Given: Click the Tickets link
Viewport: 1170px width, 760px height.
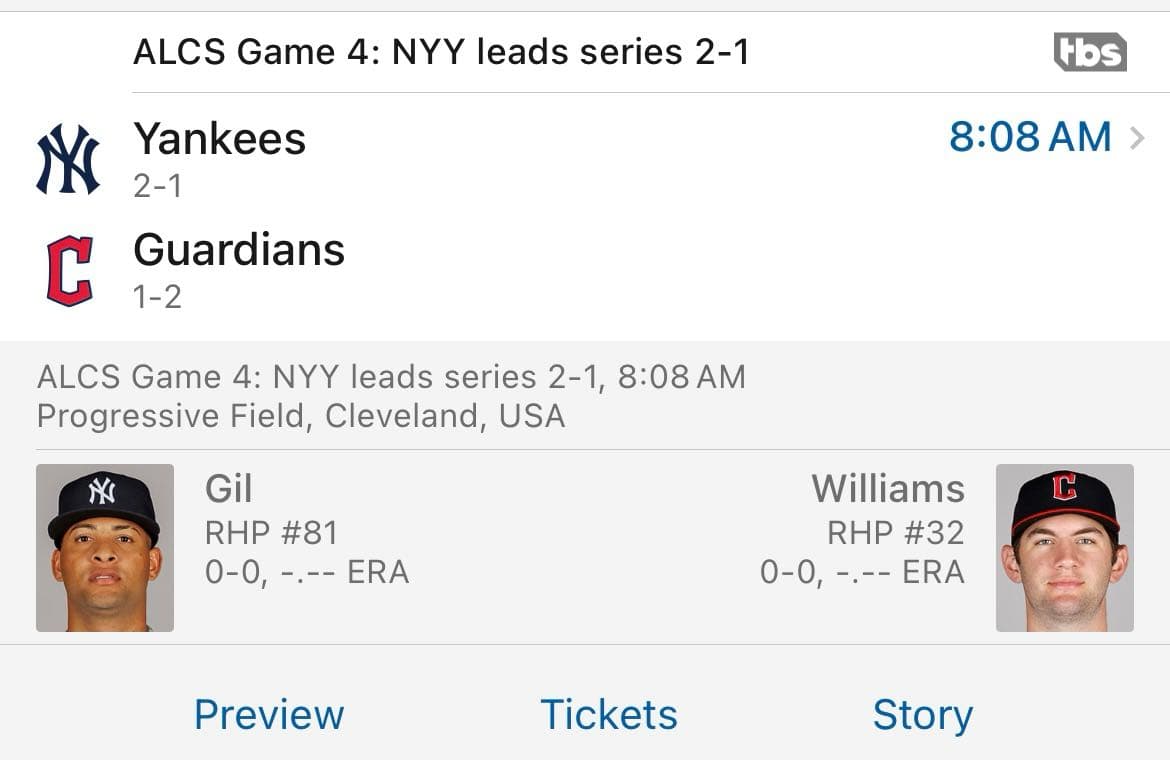Looking at the screenshot, I should [608, 714].
